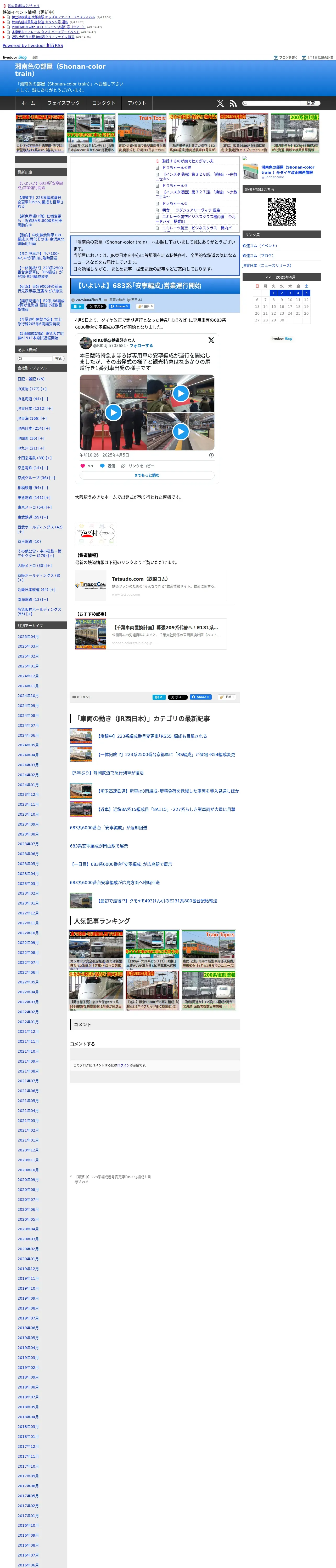Open the アバウト navigation tab

[137, 103]
